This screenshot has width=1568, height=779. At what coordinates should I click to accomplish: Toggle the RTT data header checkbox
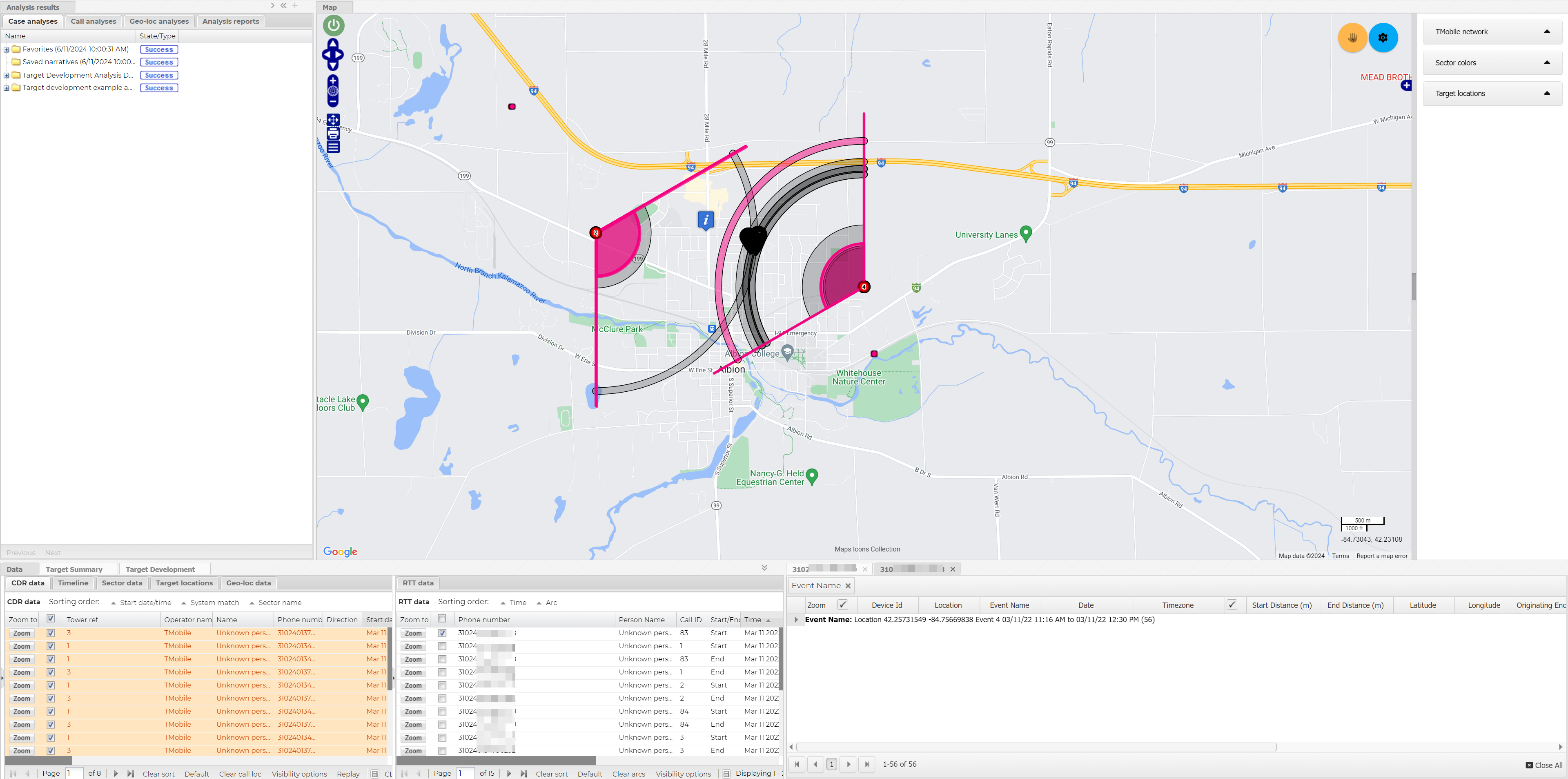[442, 619]
